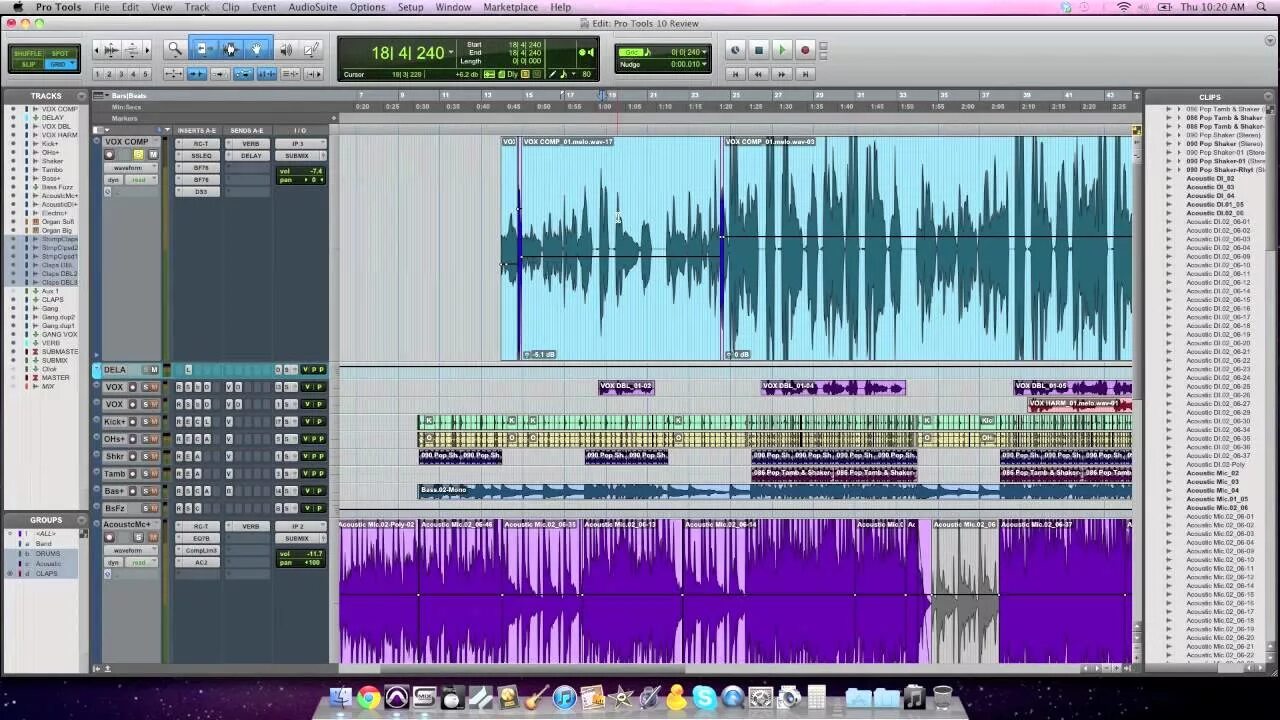Select DRUMS group in Groups list
Viewport: 1280px width, 720px height.
48,553
